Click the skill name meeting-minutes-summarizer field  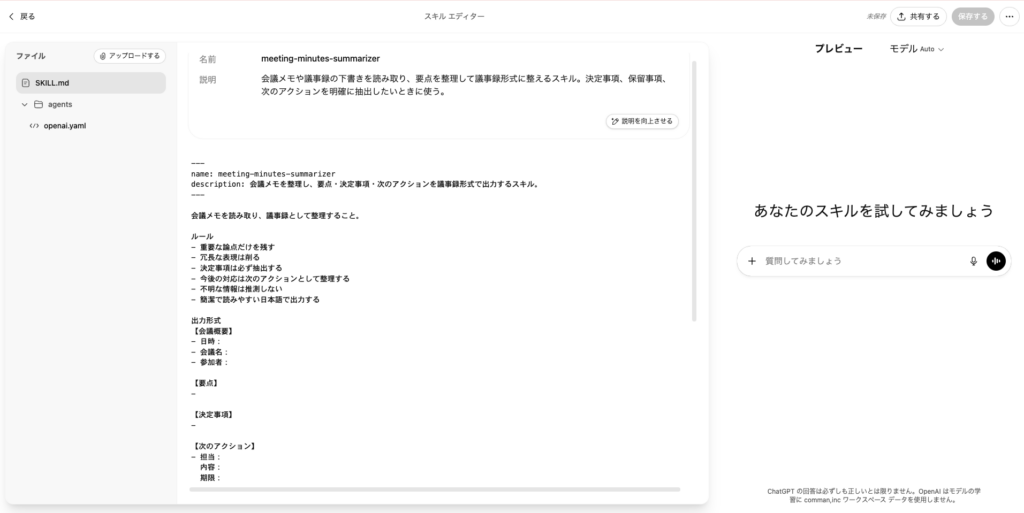click(x=320, y=59)
